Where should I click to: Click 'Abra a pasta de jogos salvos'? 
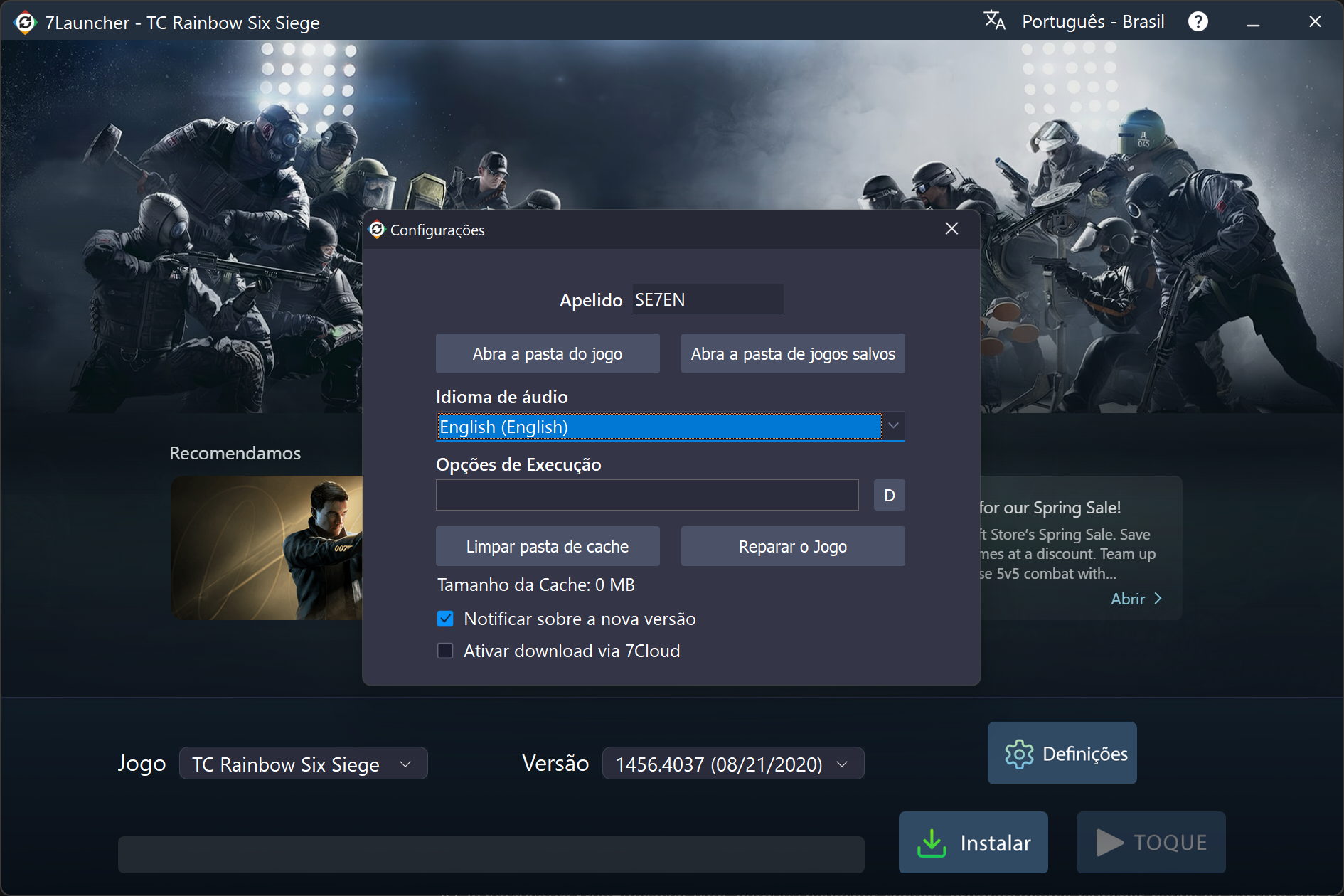click(x=793, y=353)
